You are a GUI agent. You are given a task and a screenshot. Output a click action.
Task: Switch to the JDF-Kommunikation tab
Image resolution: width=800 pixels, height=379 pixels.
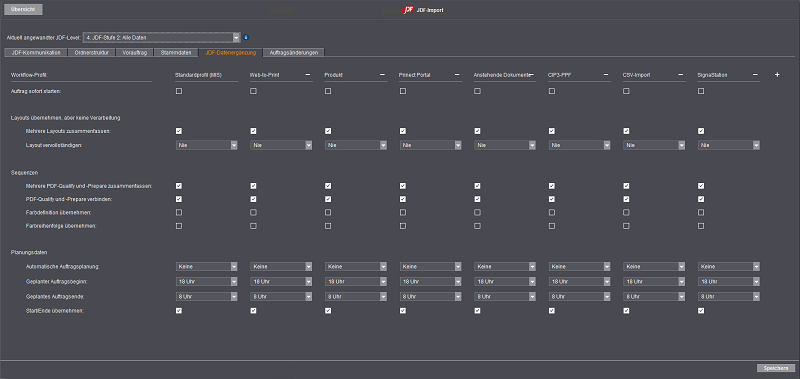click(35, 53)
